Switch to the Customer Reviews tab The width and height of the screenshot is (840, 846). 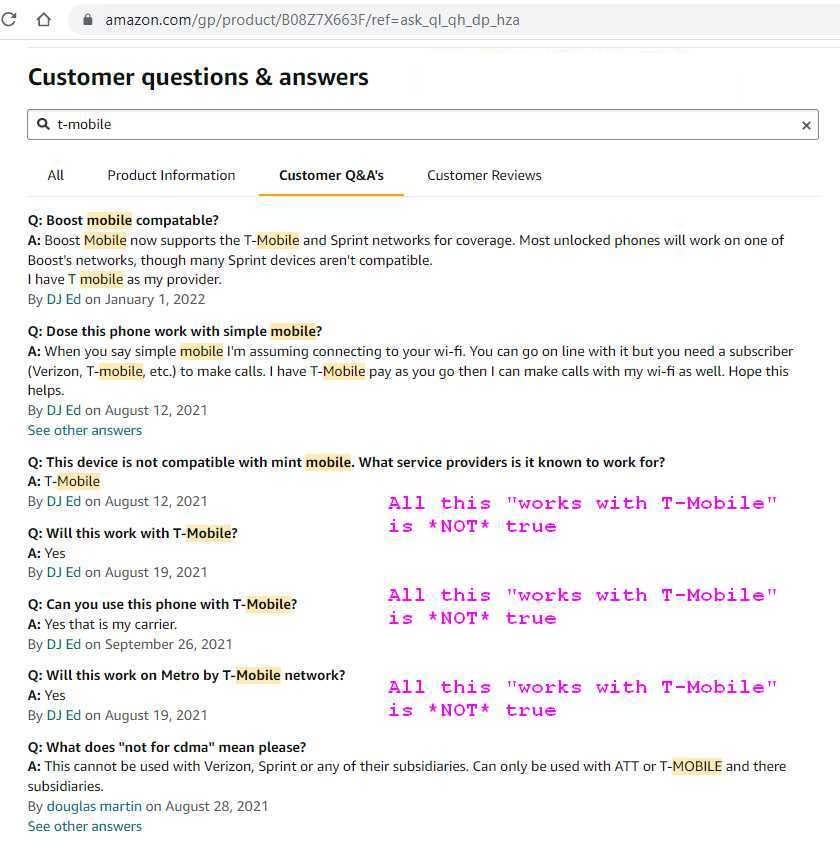484,175
